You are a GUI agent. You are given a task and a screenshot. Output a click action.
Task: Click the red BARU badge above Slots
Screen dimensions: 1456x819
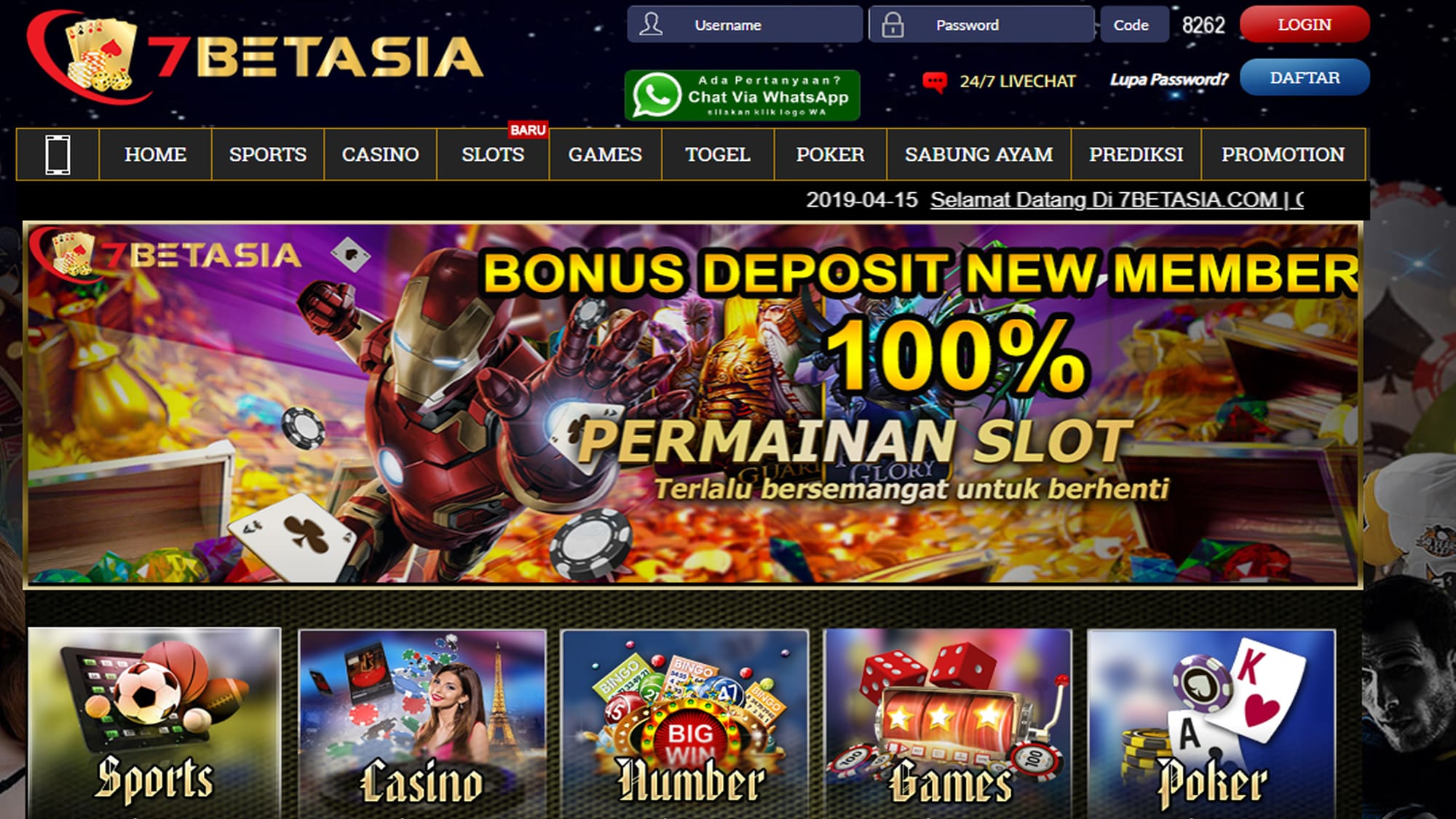pos(528,130)
